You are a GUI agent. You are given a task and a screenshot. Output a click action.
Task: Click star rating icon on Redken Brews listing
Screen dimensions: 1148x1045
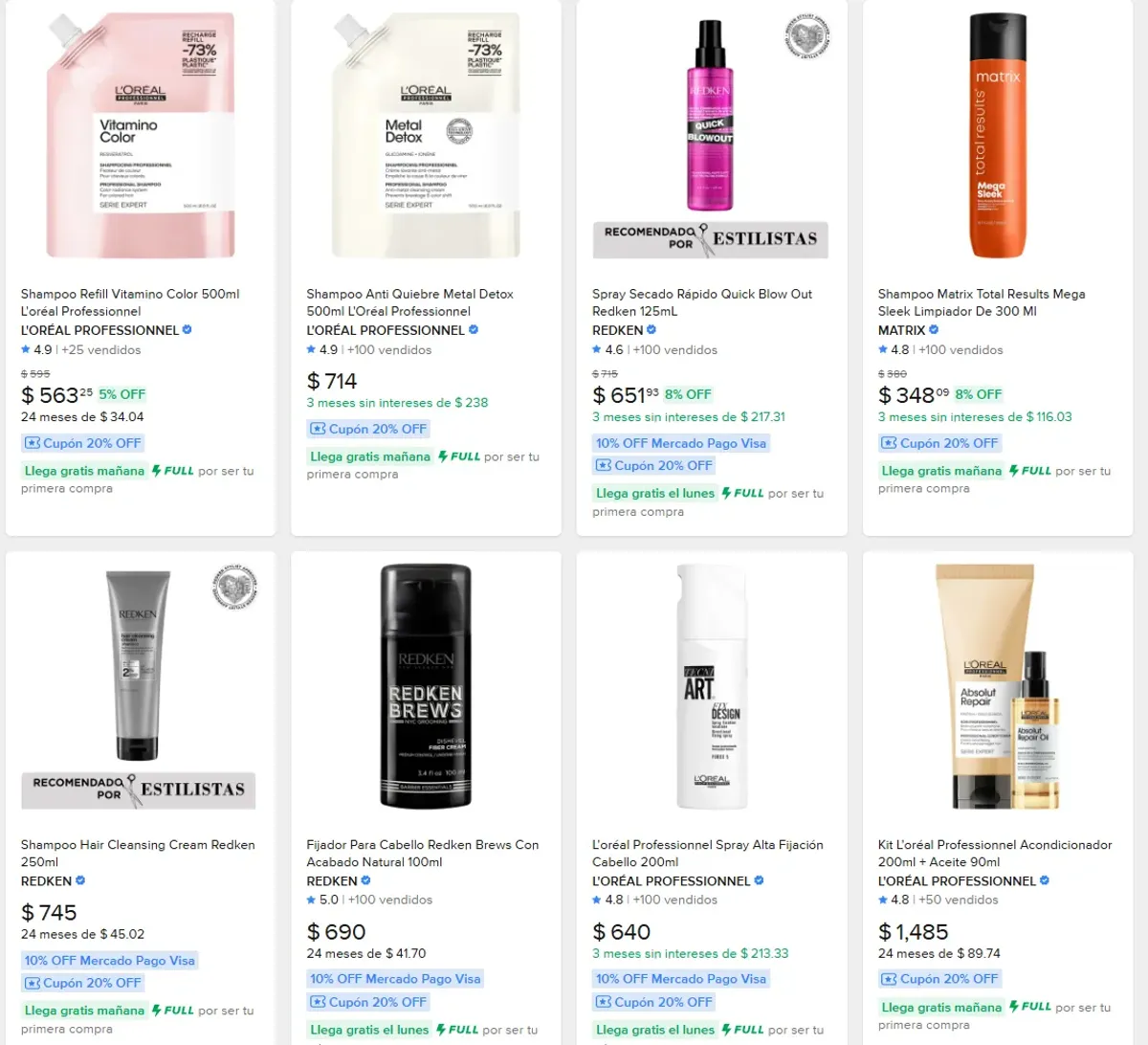point(311,900)
